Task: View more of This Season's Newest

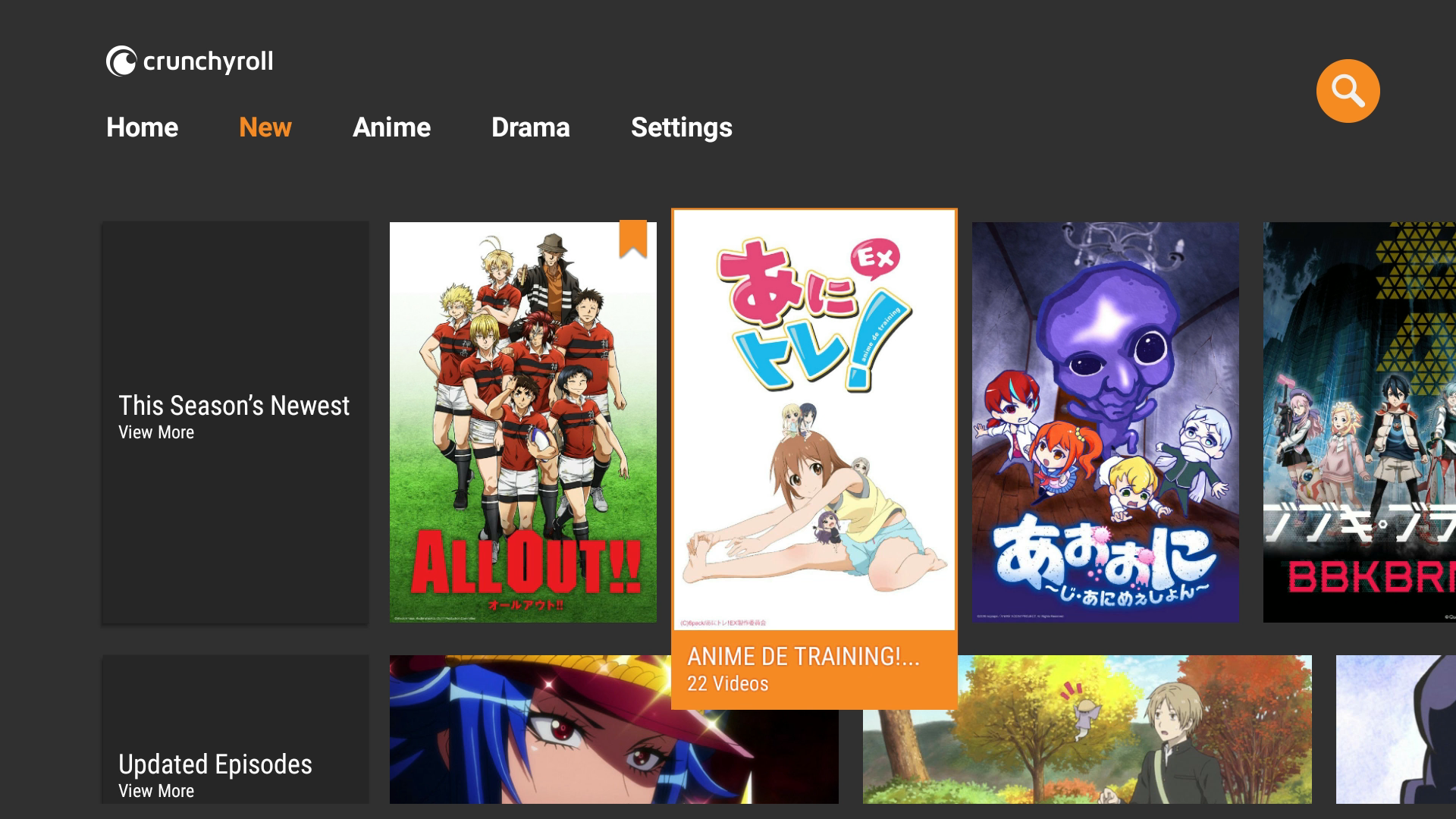Action: pyautogui.click(x=156, y=432)
